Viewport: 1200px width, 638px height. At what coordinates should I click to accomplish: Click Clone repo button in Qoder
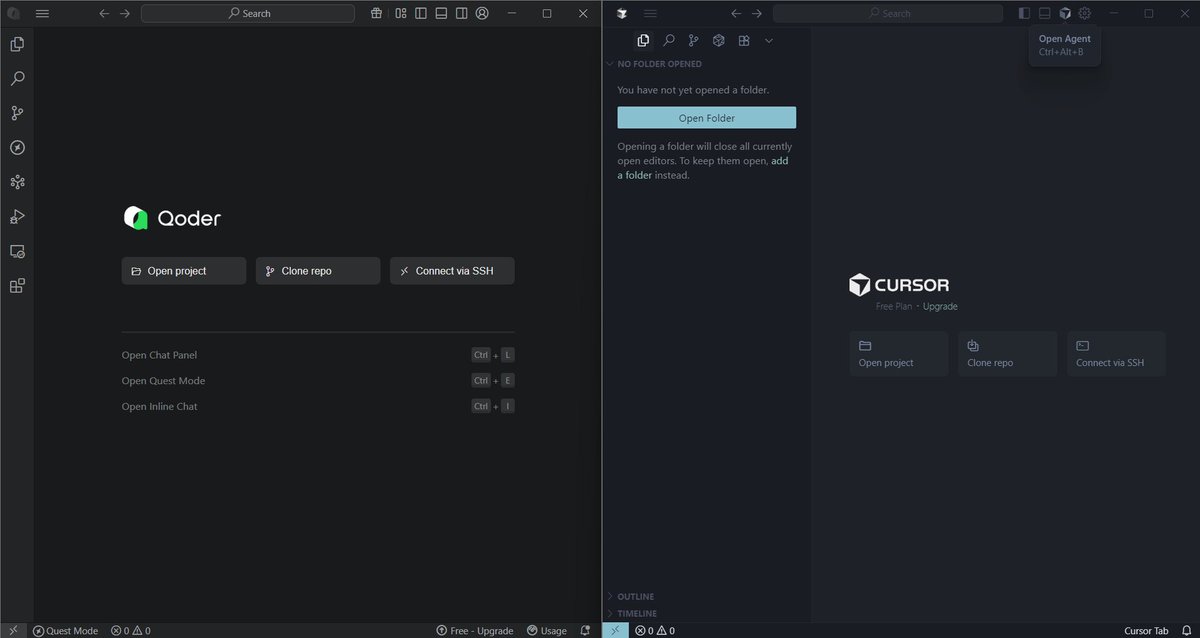point(318,271)
